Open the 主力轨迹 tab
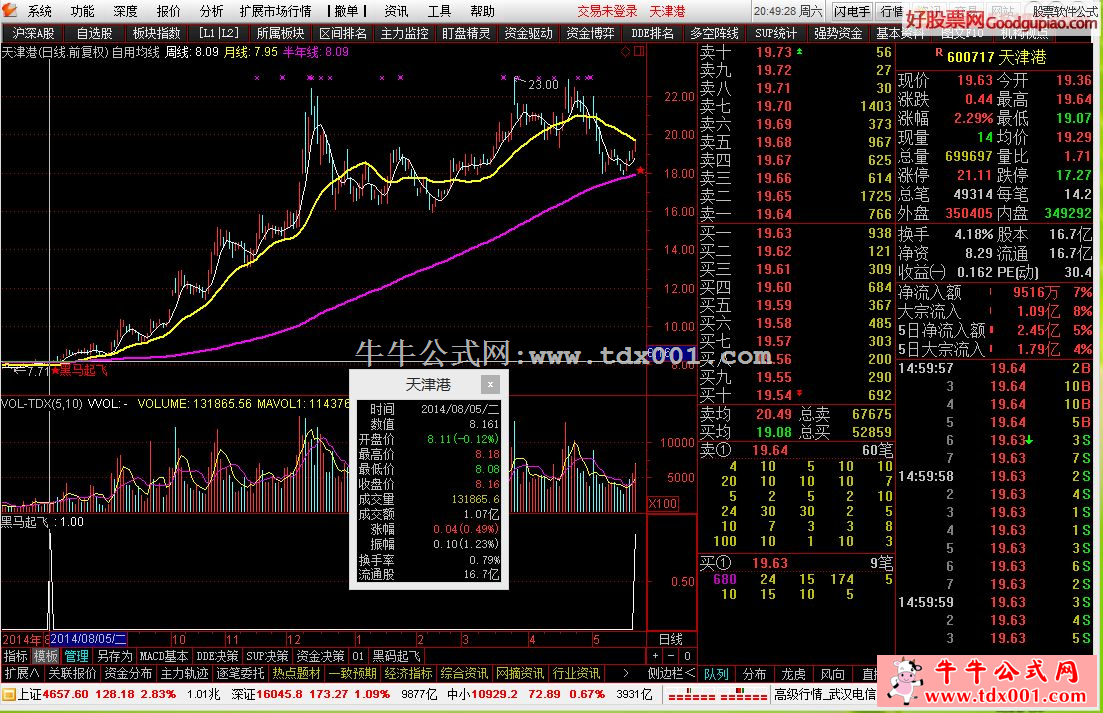Viewport: 1103px width, 713px height. (184, 673)
